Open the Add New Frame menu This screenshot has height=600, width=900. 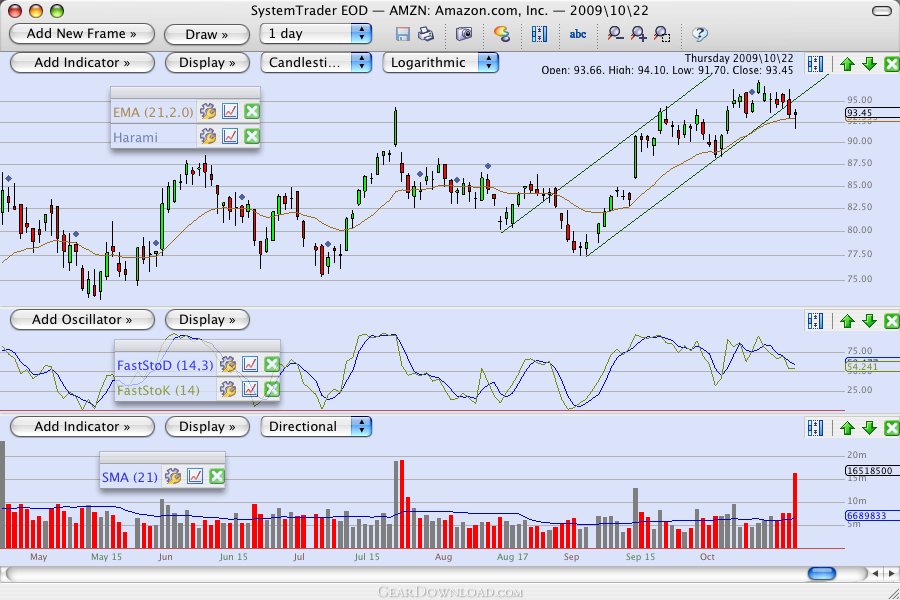[82, 34]
